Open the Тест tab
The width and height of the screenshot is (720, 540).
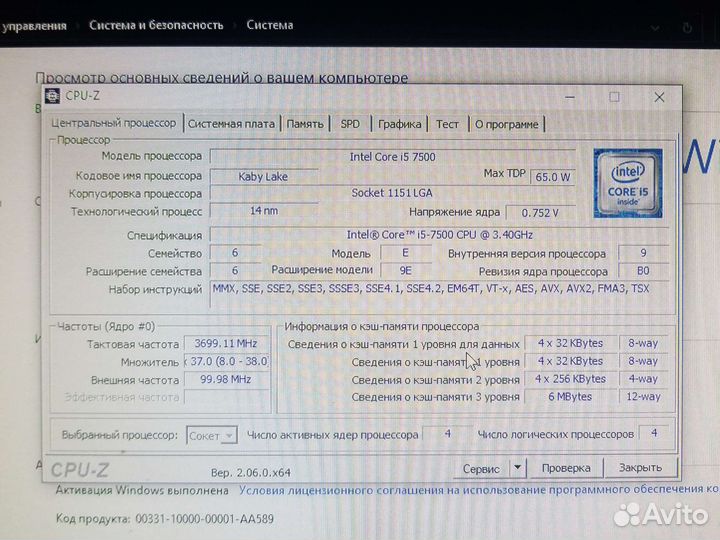coord(447,124)
